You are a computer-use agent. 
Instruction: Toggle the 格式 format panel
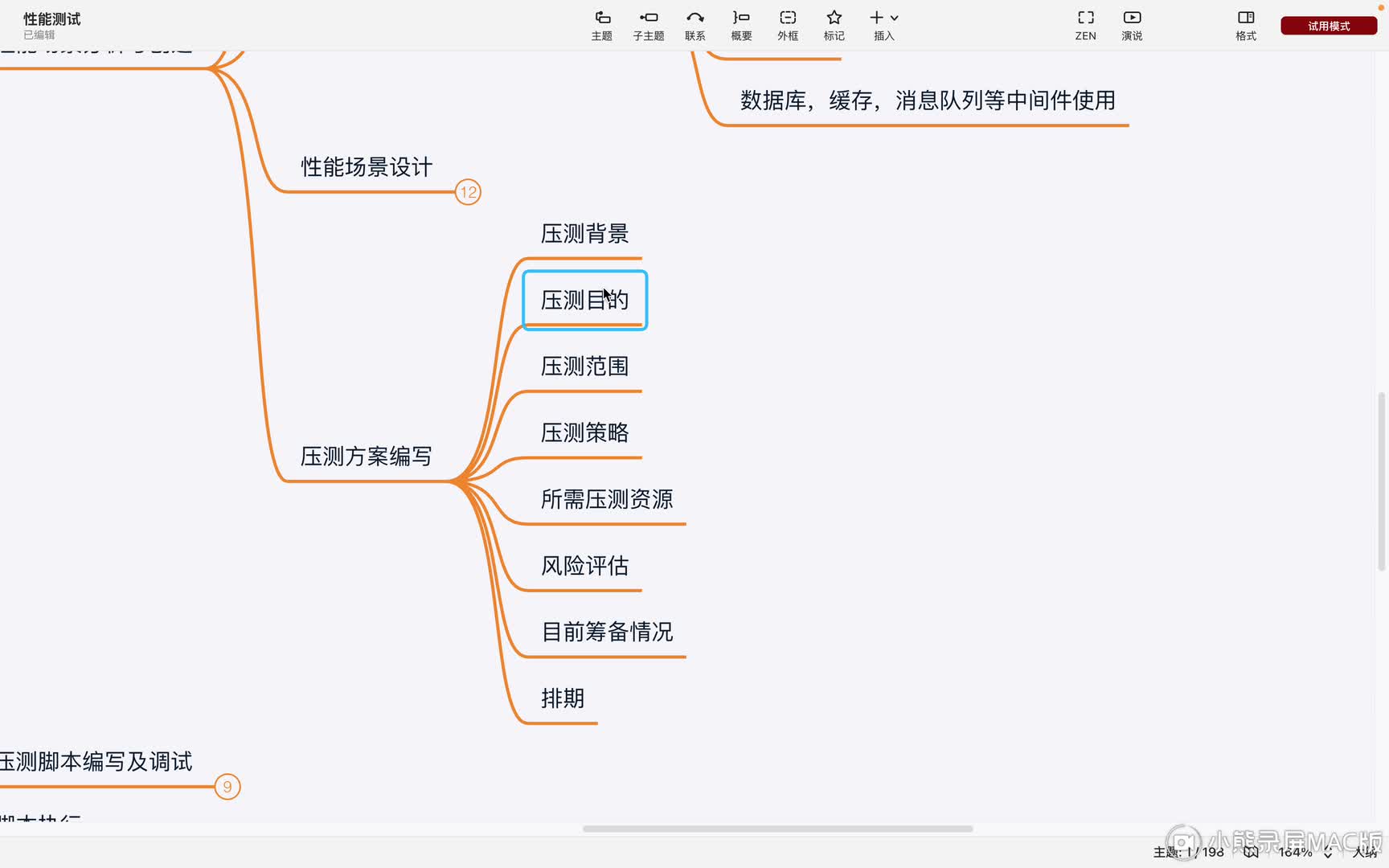1246,25
